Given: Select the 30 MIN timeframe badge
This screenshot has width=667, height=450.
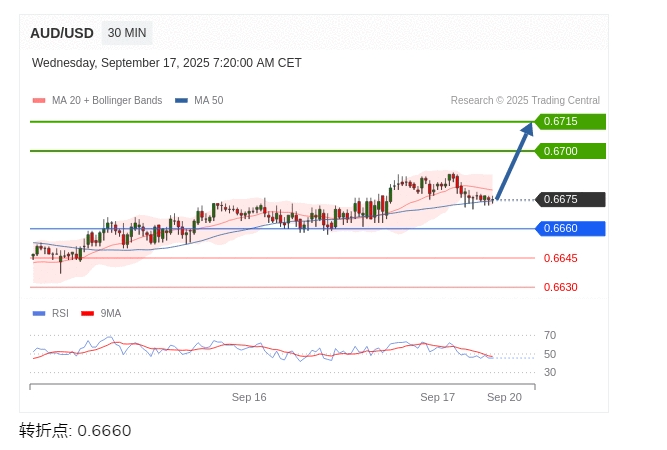Looking at the screenshot, I should (x=127, y=33).
